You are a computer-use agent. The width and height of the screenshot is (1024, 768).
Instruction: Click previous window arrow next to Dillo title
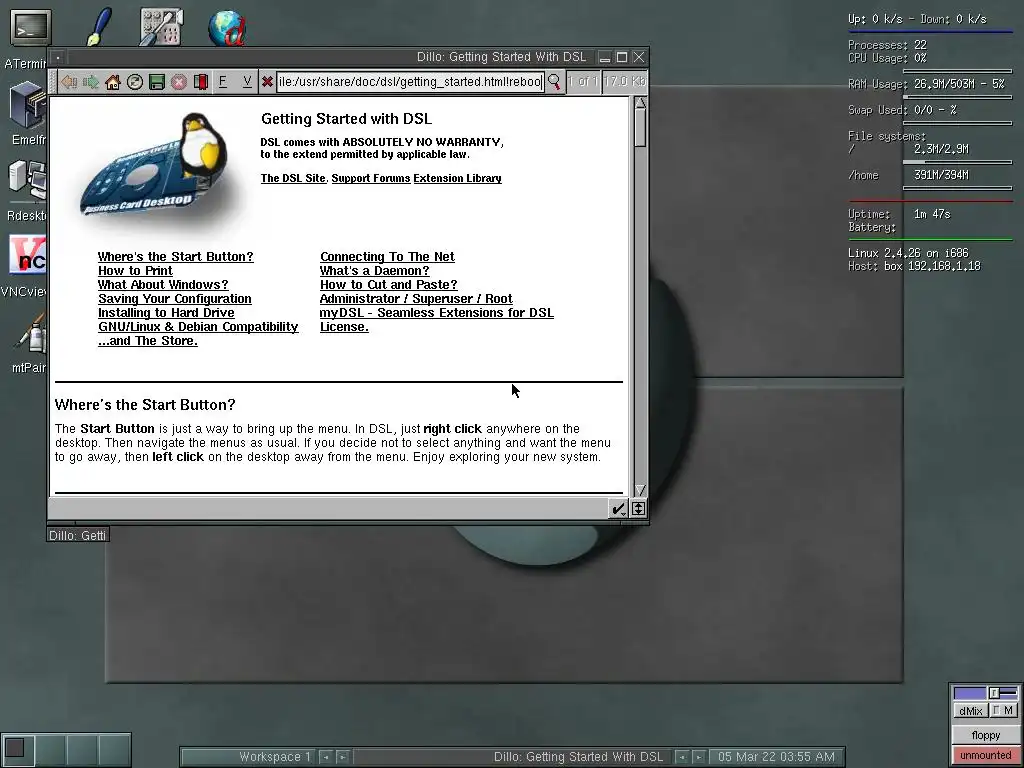coord(681,757)
